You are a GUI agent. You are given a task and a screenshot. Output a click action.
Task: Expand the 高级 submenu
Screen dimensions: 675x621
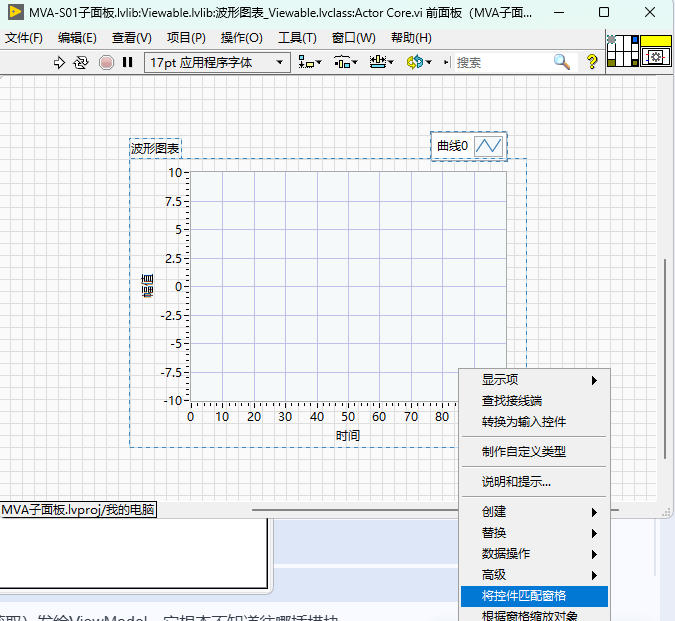click(x=534, y=575)
